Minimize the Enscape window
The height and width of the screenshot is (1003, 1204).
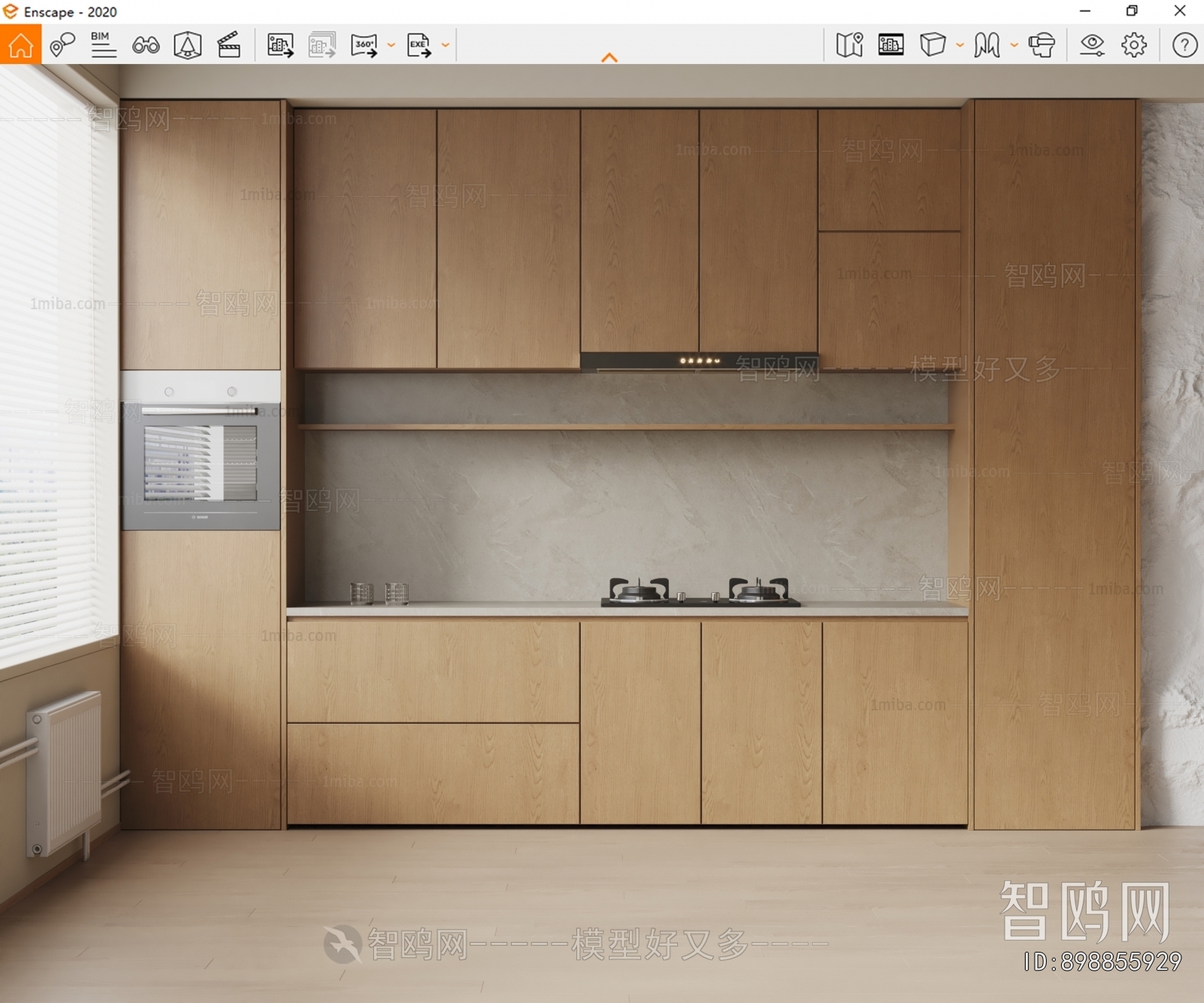pos(1085,11)
